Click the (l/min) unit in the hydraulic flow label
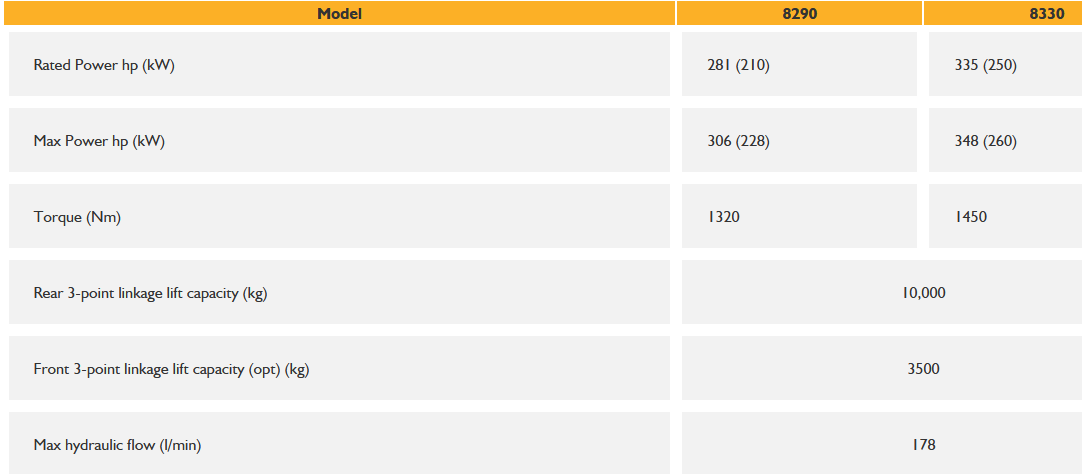The height and width of the screenshot is (474, 1082). click(x=180, y=445)
